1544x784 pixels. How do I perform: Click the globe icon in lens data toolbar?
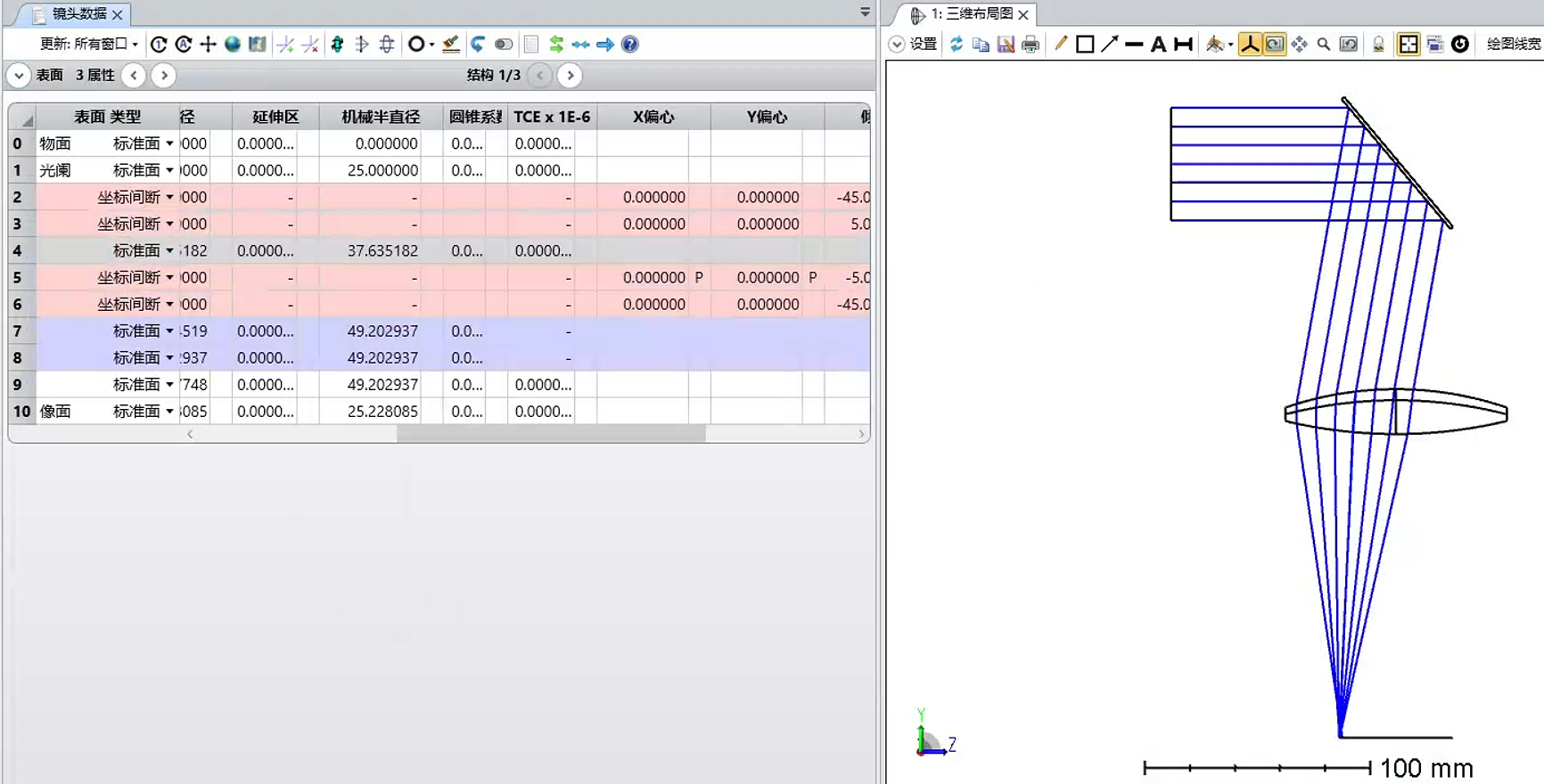[x=233, y=45]
